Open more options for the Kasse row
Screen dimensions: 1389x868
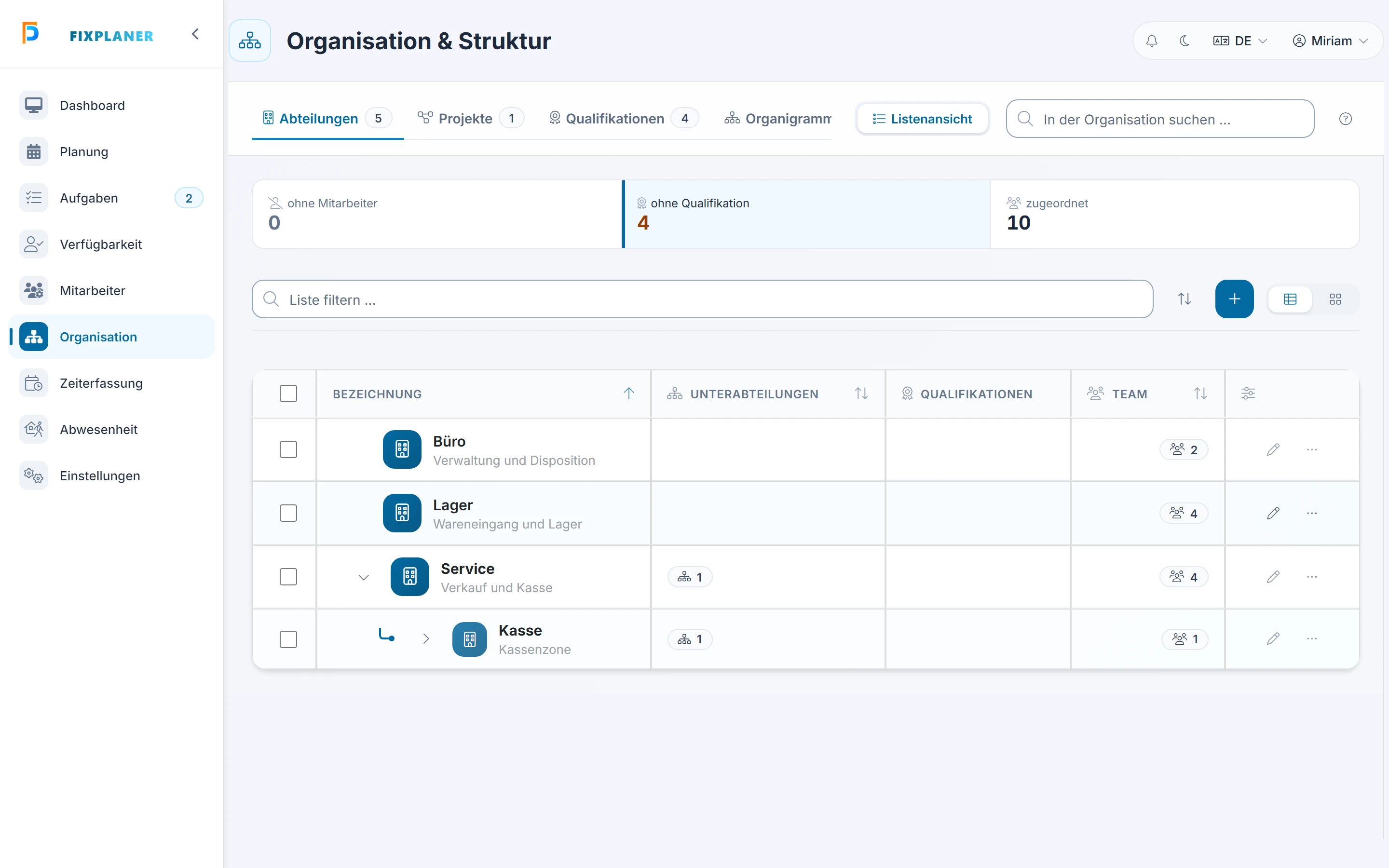[1311, 639]
